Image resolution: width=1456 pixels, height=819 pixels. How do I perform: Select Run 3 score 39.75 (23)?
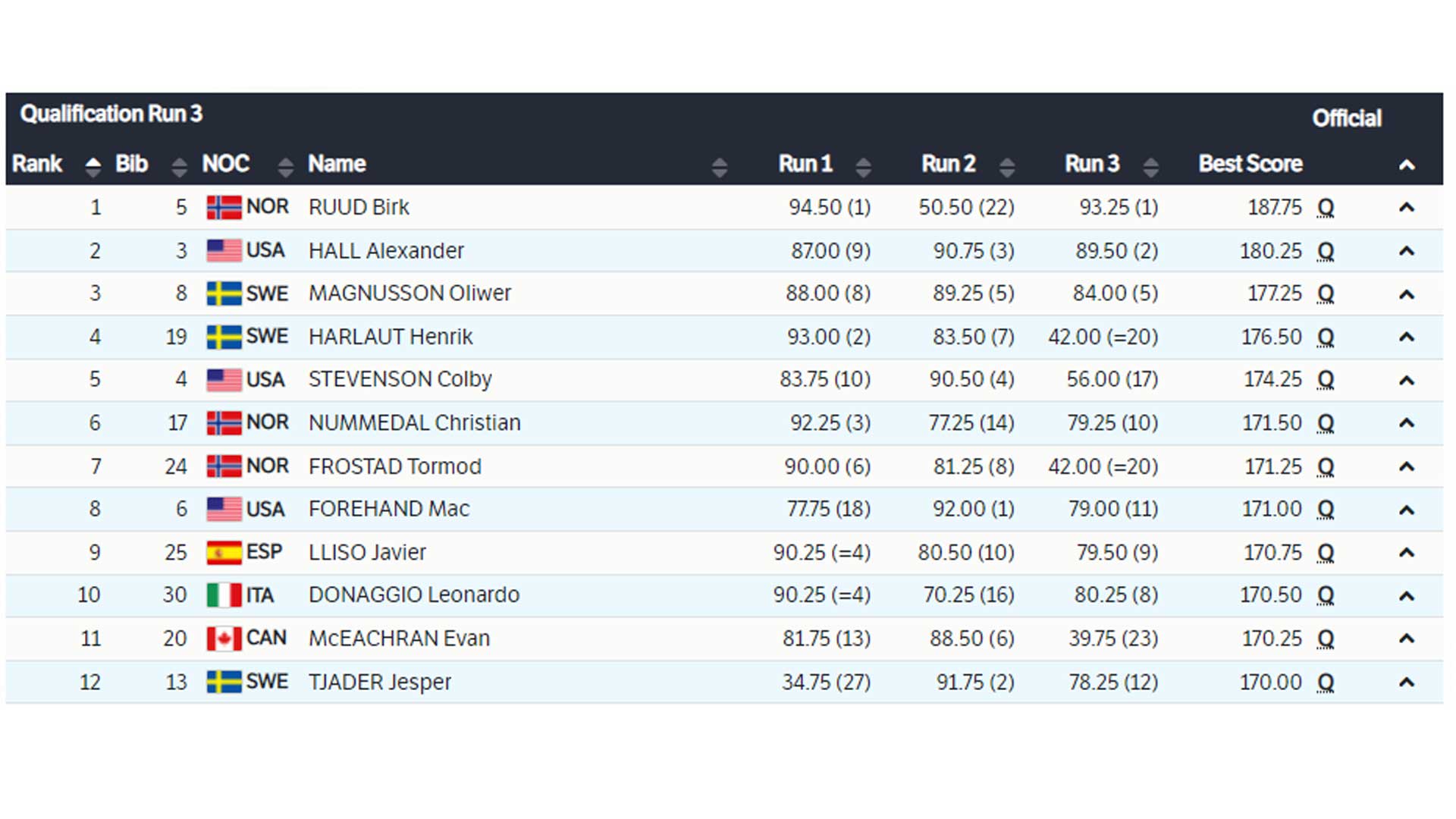[x=1113, y=639]
